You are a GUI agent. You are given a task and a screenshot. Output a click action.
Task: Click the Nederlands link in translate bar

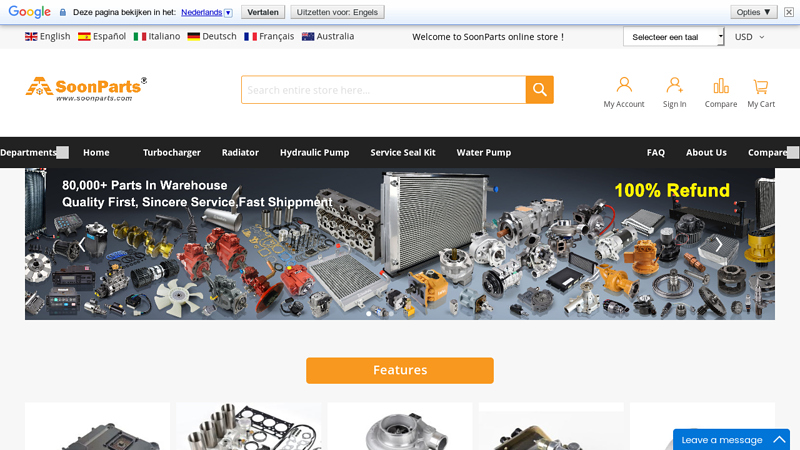click(x=202, y=12)
